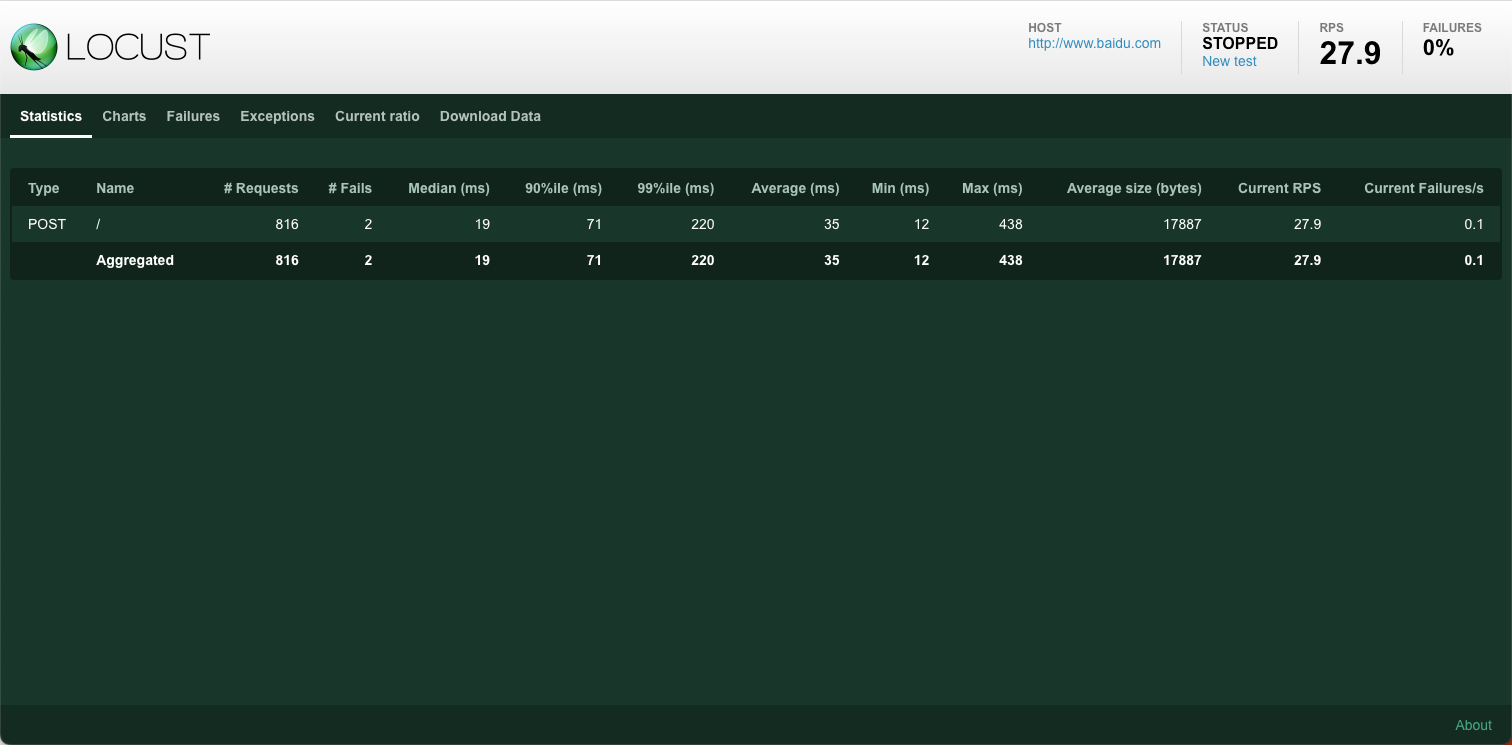Click 90%ile value 71 in POST row
This screenshot has width=1512, height=745.
point(594,224)
